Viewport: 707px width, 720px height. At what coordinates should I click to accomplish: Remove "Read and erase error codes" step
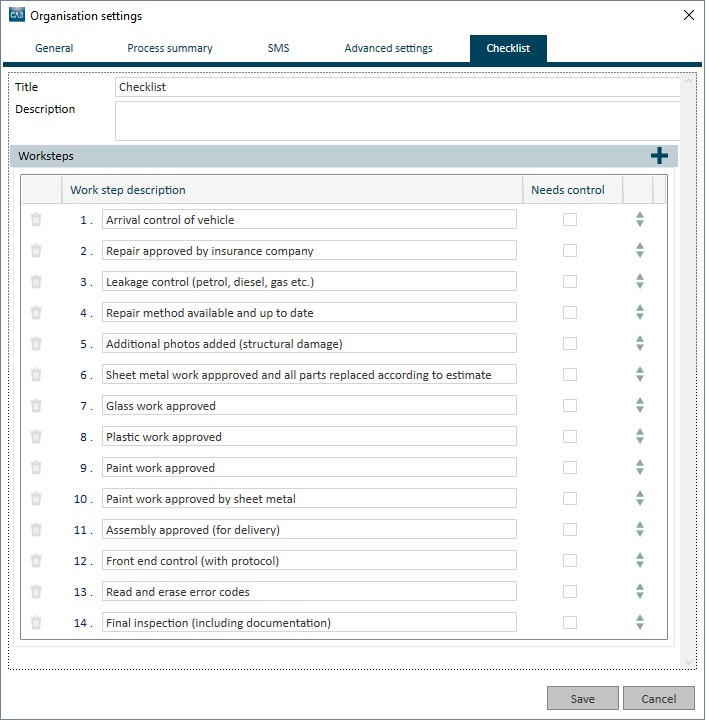(x=36, y=591)
